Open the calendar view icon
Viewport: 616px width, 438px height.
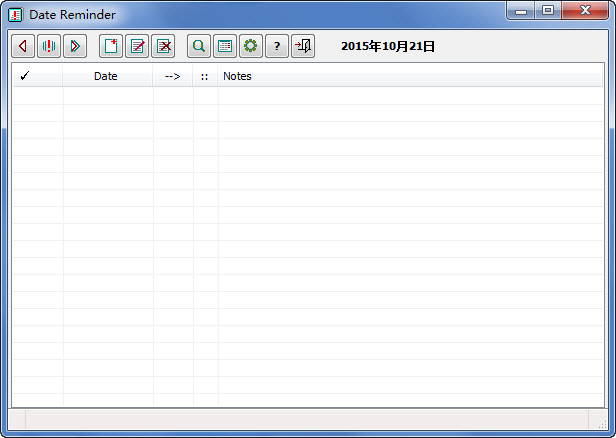point(225,46)
